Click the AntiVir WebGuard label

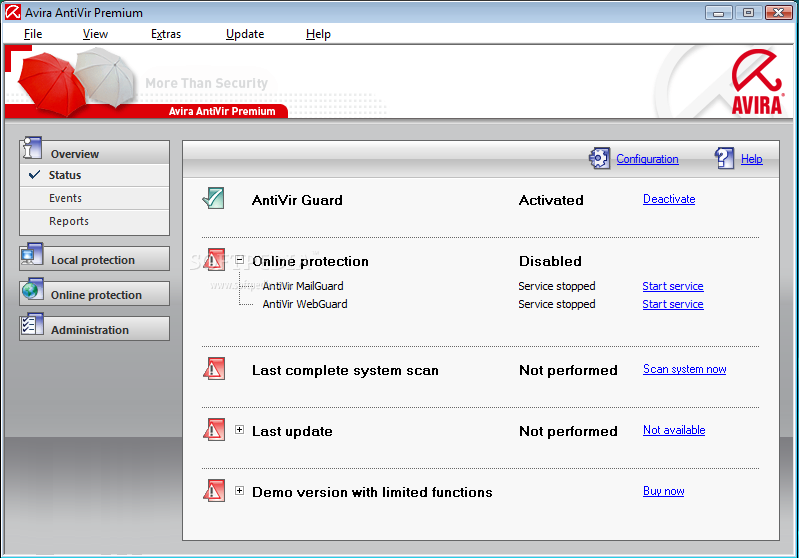(305, 304)
